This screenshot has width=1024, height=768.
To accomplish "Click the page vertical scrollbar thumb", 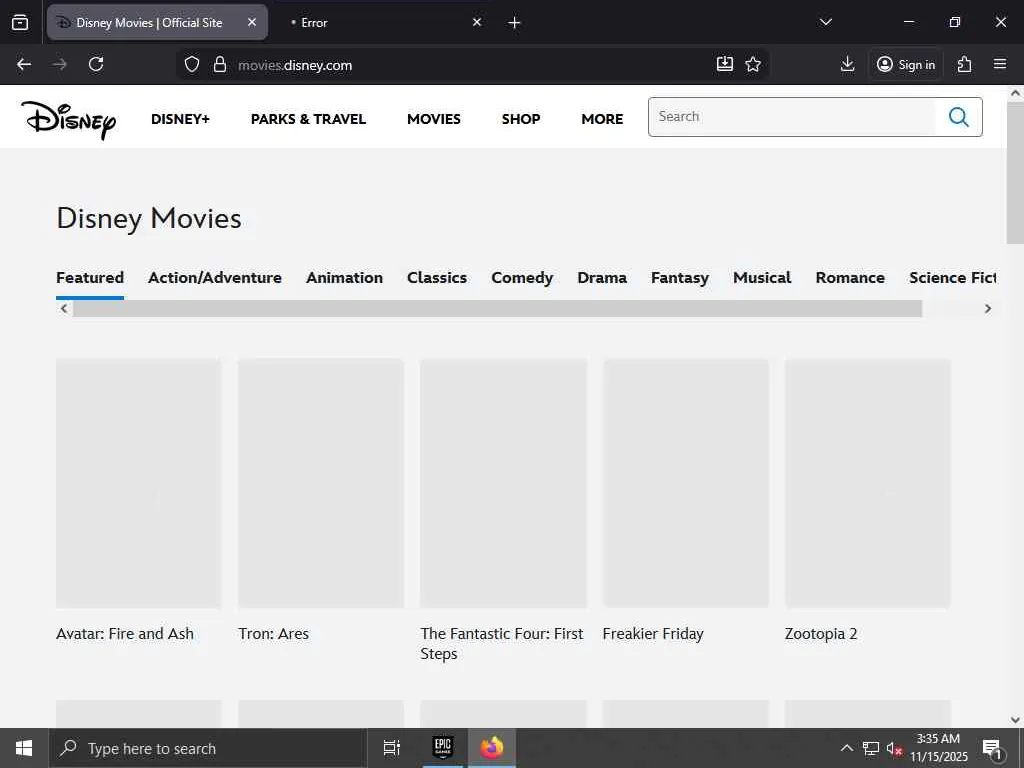I will pos(1015,172).
